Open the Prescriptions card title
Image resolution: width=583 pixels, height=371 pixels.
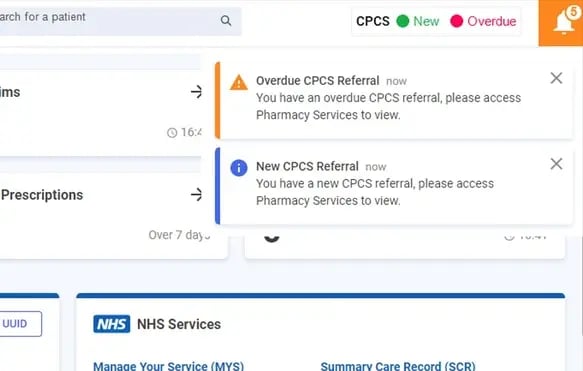tap(42, 195)
